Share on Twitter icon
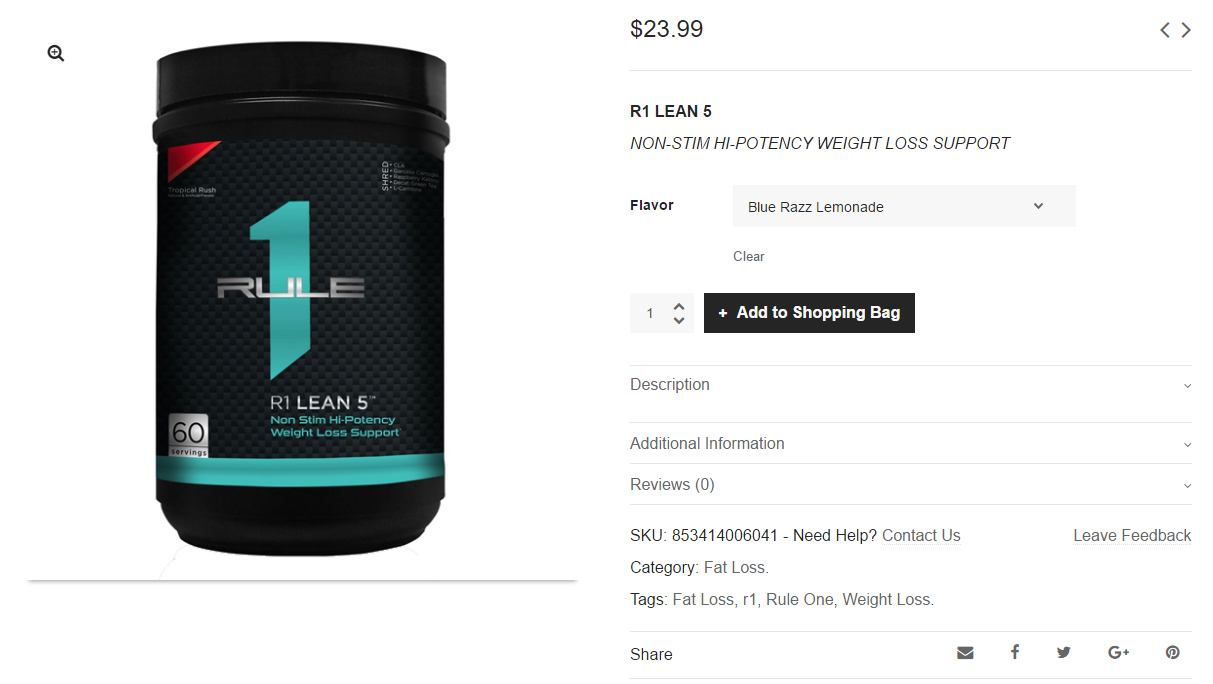Viewport: 1213px width, 684px height. tap(1064, 653)
